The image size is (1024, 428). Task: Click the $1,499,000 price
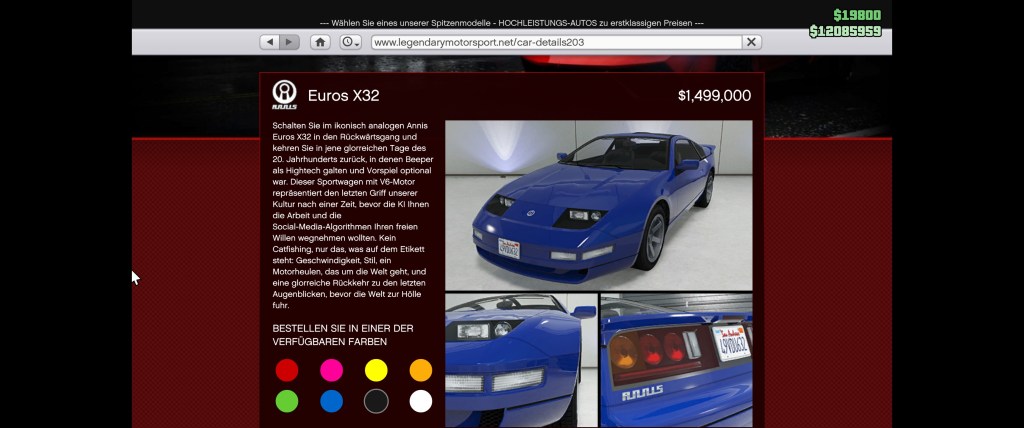[x=714, y=96]
